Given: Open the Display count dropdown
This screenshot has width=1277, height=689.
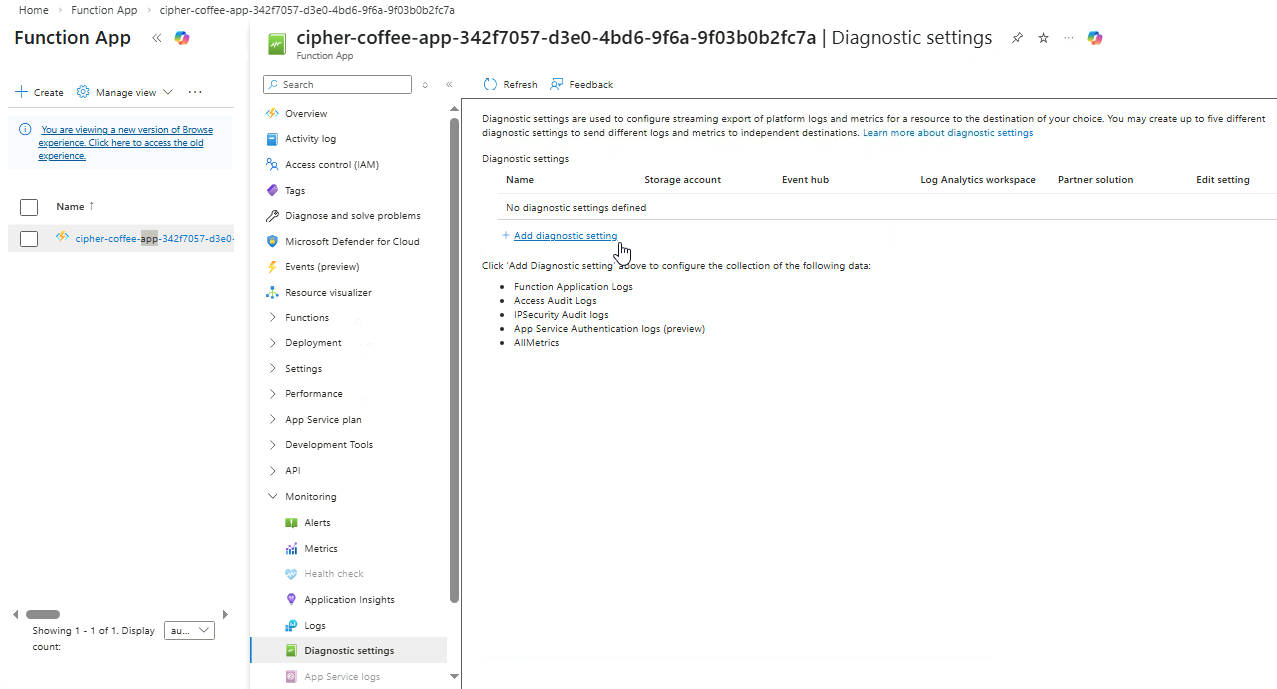Looking at the screenshot, I should [189, 631].
